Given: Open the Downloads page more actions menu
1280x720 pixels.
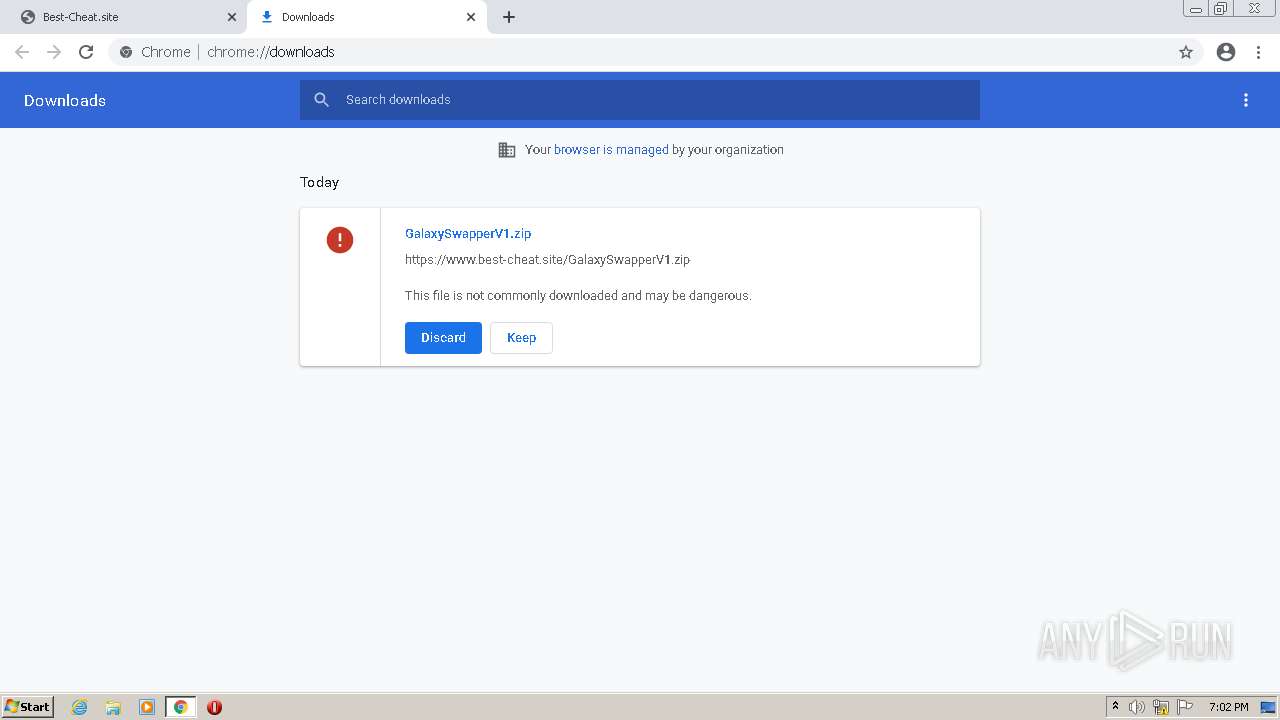Looking at the screenshot, I should click(1246, 100).
